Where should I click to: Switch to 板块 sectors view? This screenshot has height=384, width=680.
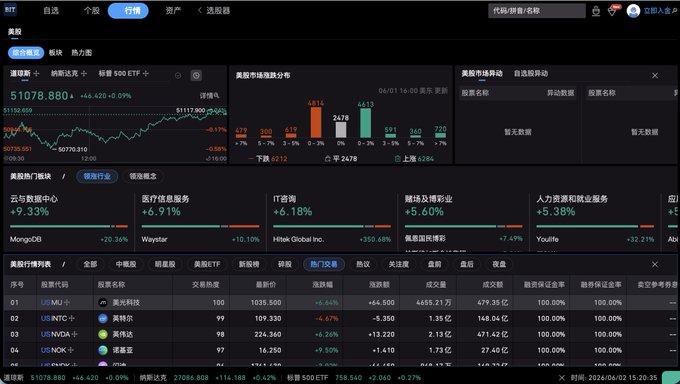coord(56,53)
